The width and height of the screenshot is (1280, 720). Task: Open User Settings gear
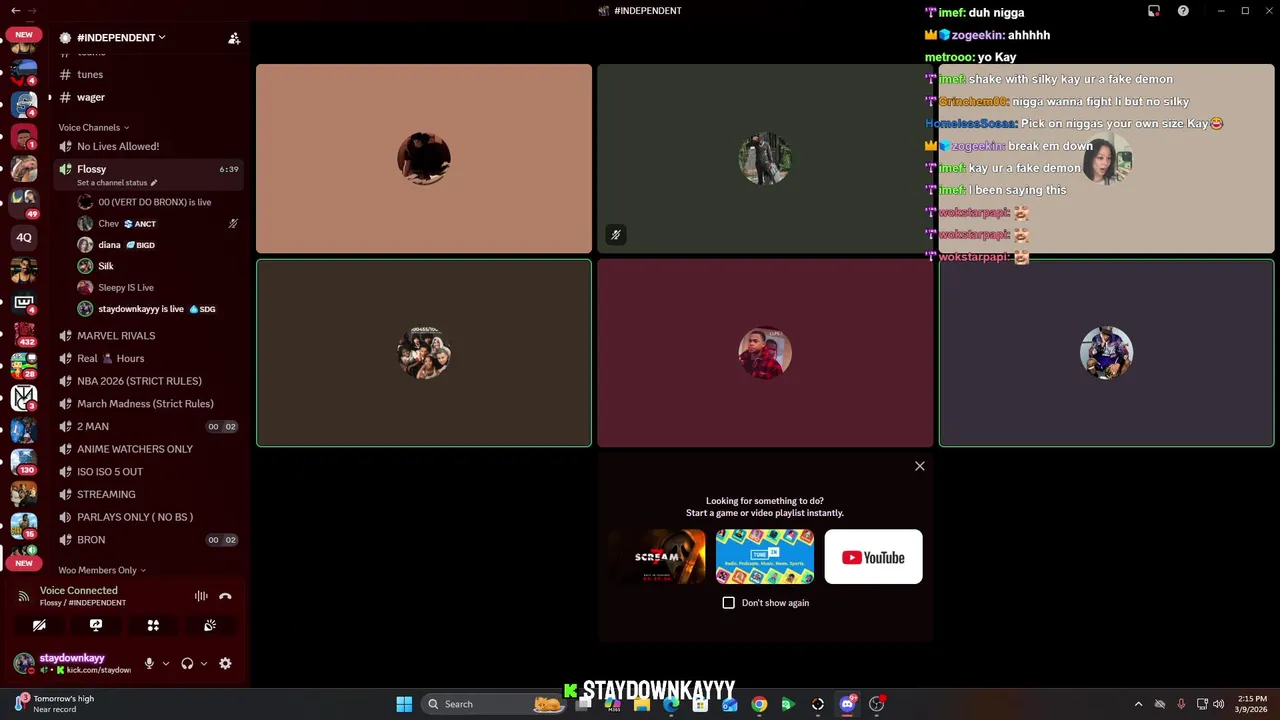pos(225,663)
